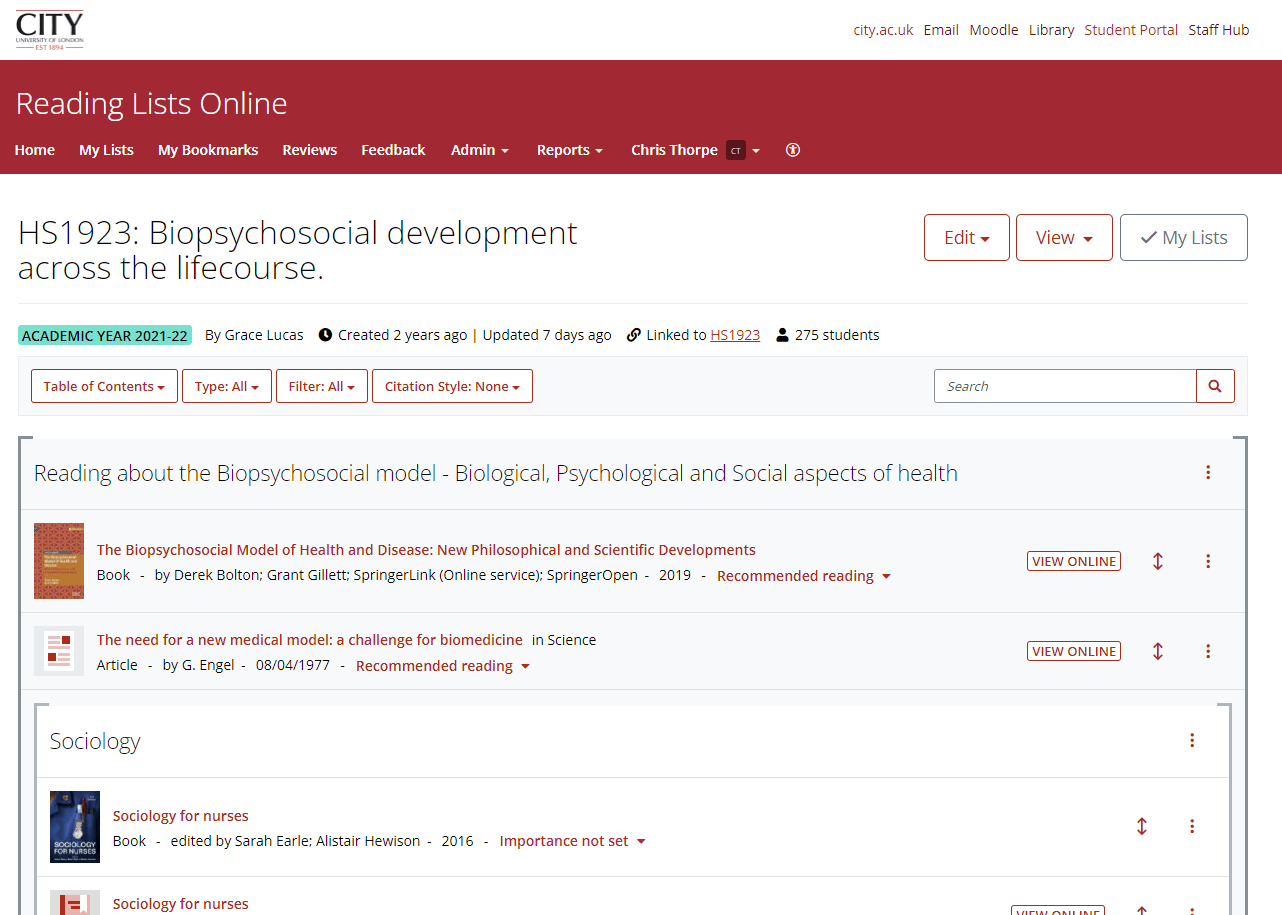The image size is (1282, 915).
Task: Follow the linked HS1923 module link
Action: point(735,334)
